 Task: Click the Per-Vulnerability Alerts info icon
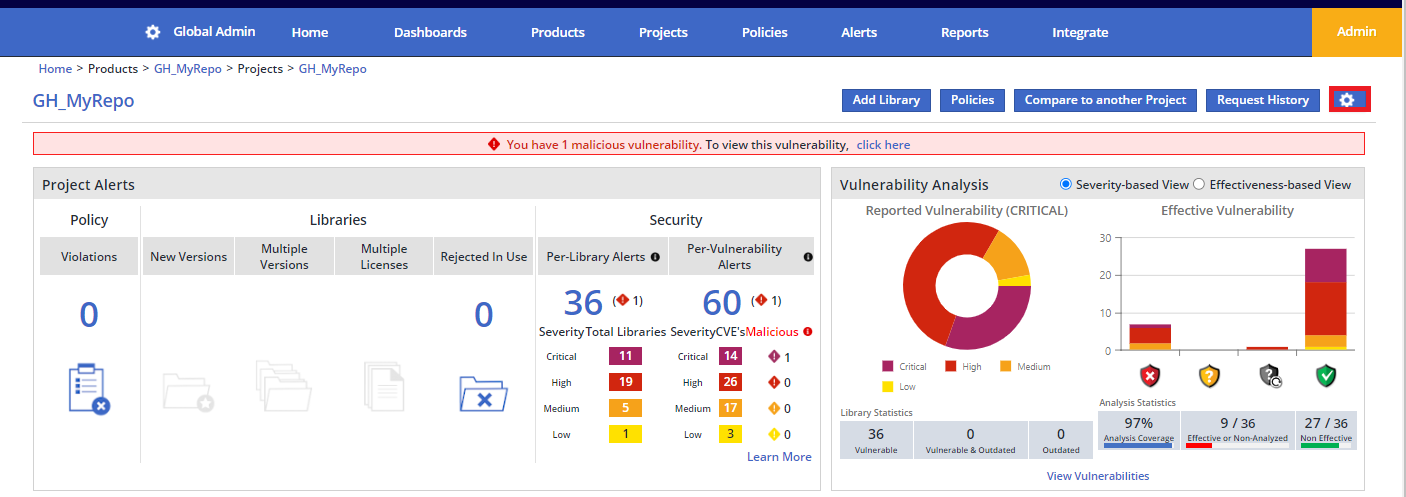tap(807, 257)
